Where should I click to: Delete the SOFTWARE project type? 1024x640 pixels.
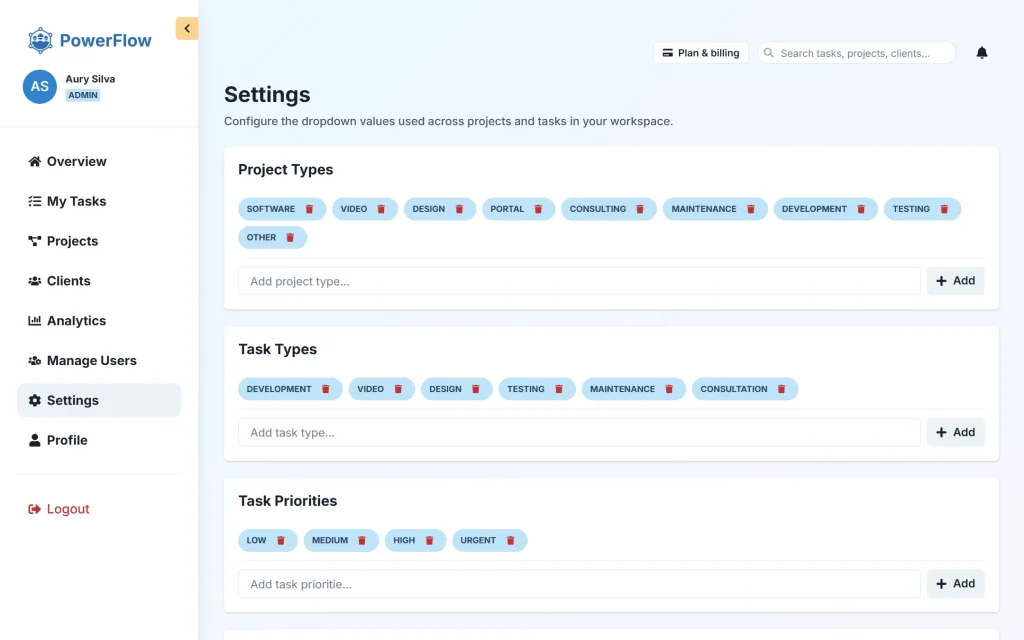[x=310, y=209]
